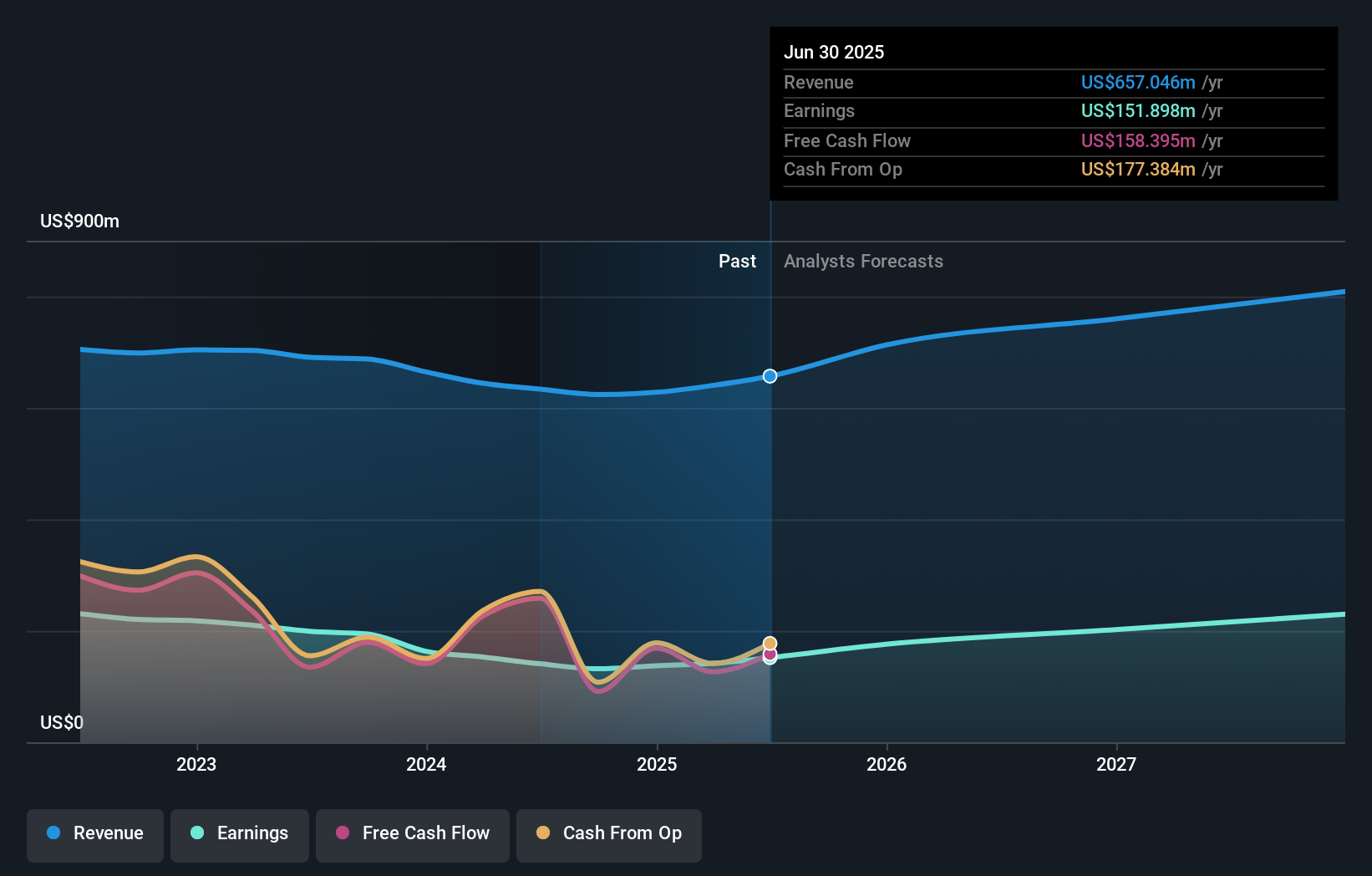This screenshot has height=876, width=1372.
Task: Toggle the Revenue series legend button
Action: pyautogui.click(x=95, y=835)
